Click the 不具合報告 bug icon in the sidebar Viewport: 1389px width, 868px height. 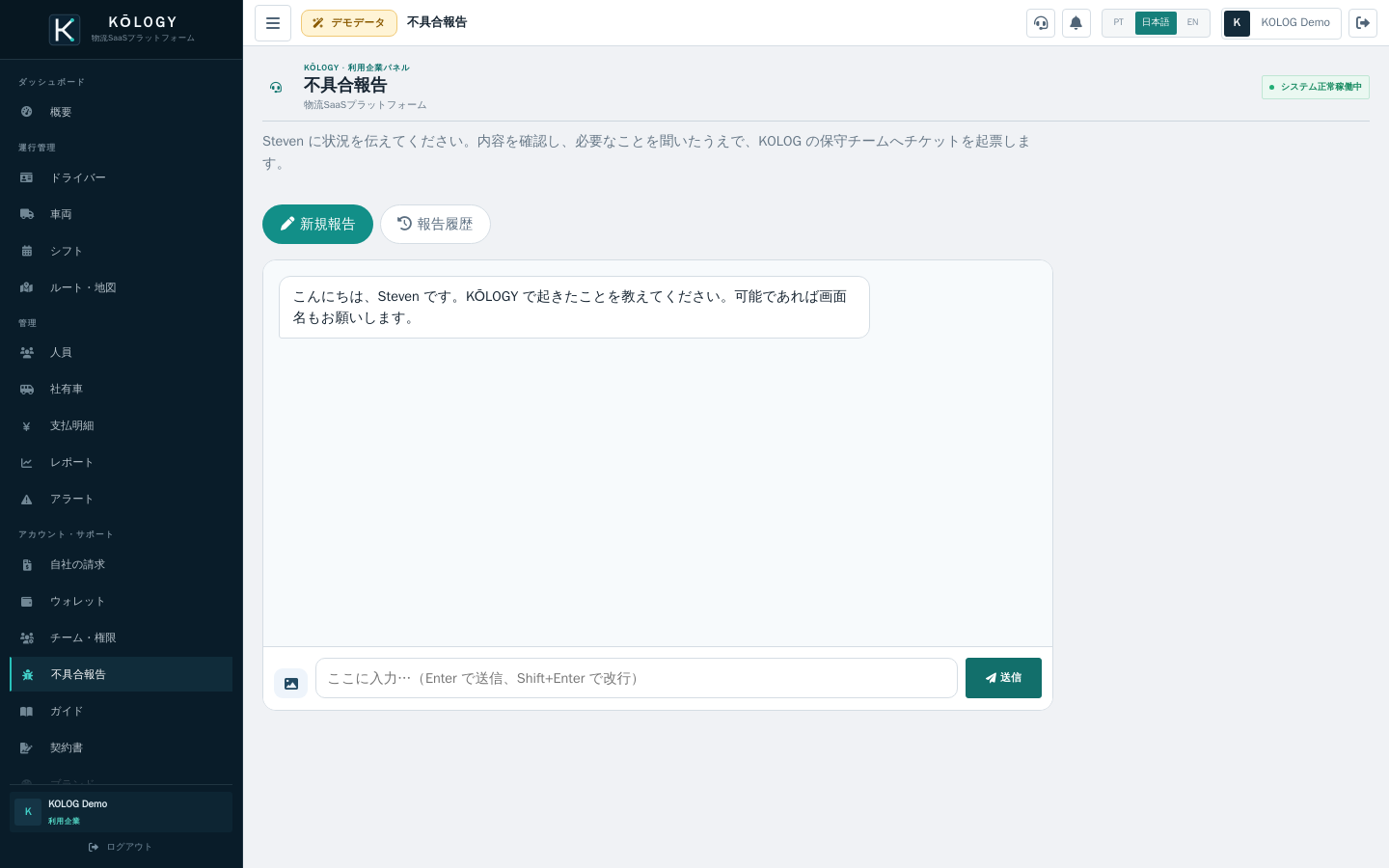28,674
